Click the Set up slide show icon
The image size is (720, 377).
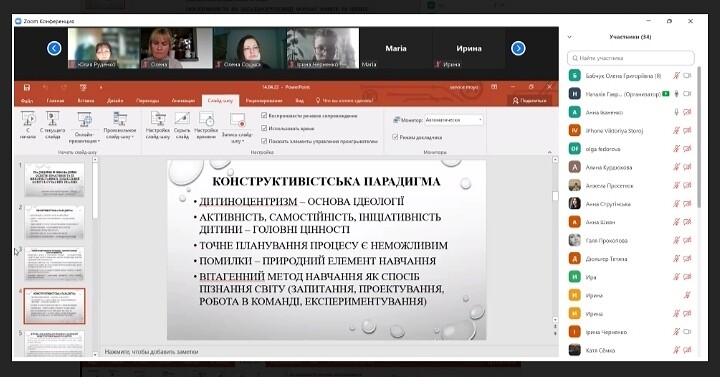pyautogui.click(x=158, y=119)
